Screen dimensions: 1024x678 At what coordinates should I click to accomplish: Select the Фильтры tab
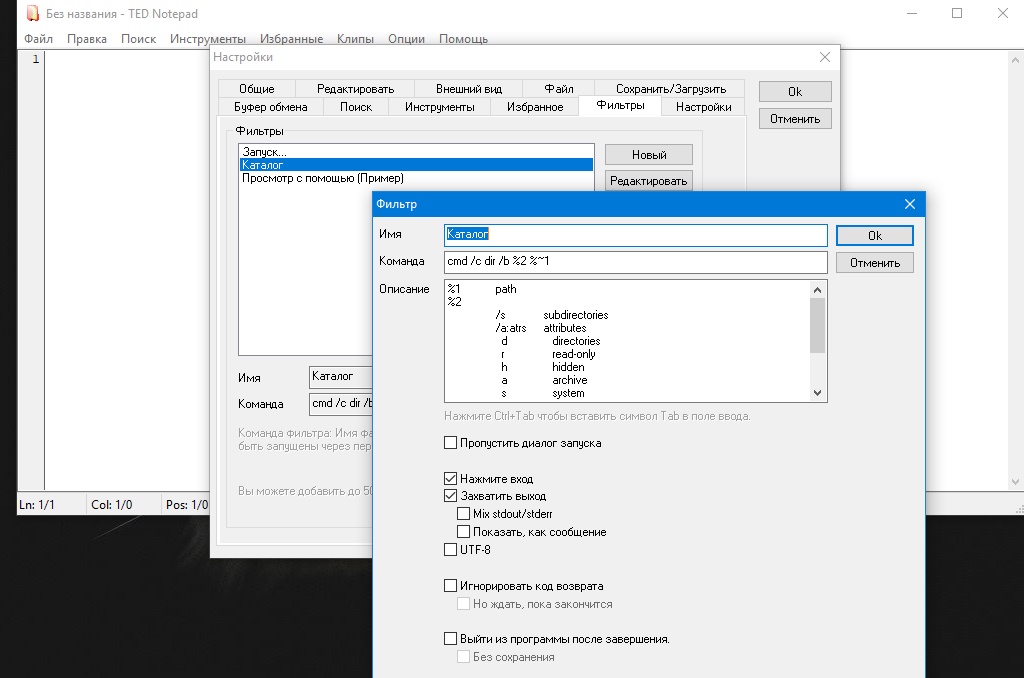coord(620,106)
